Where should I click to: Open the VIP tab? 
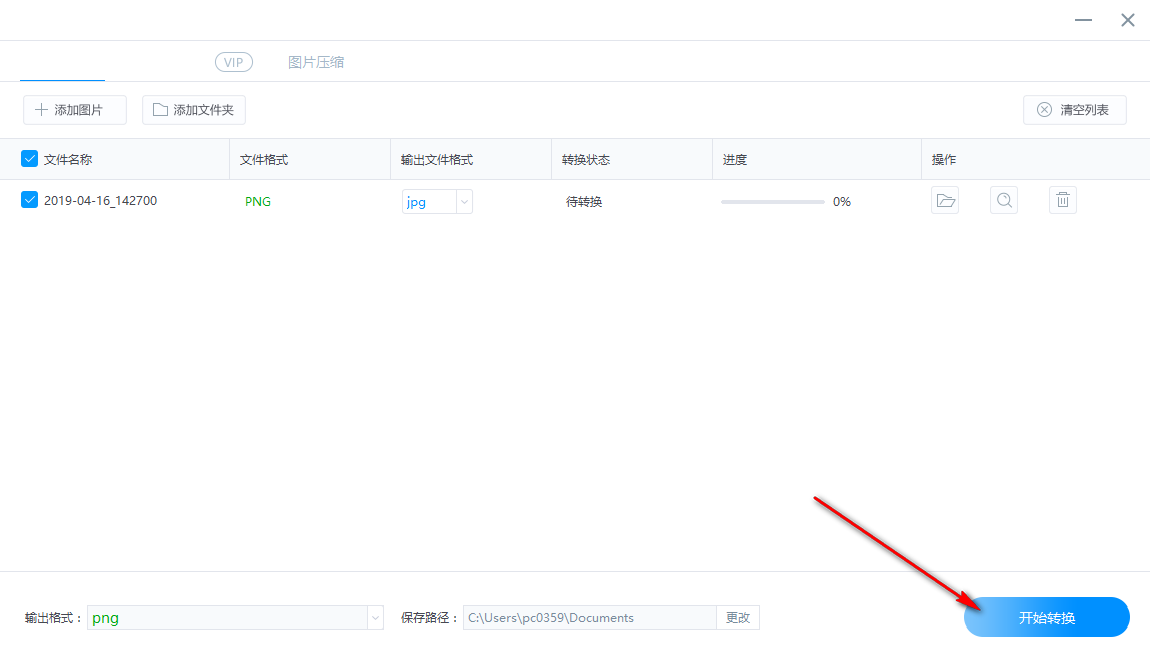coord(233,62)
